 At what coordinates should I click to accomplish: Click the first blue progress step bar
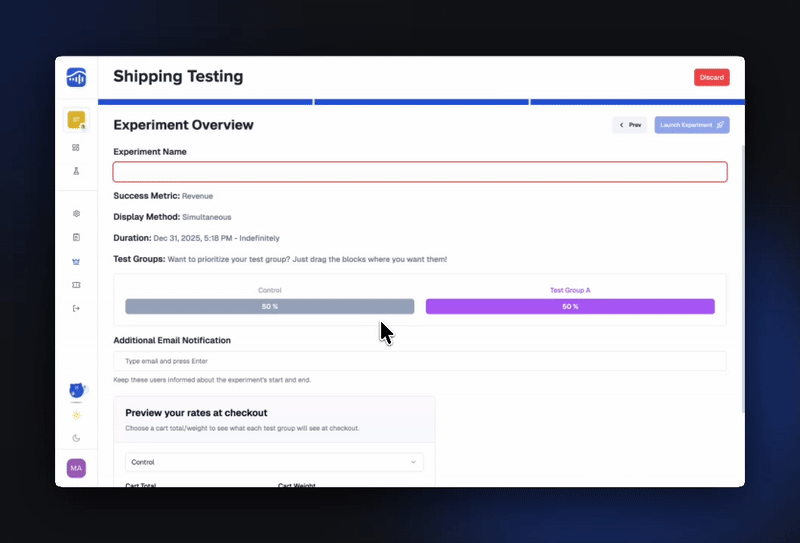[x=205, y=102]
